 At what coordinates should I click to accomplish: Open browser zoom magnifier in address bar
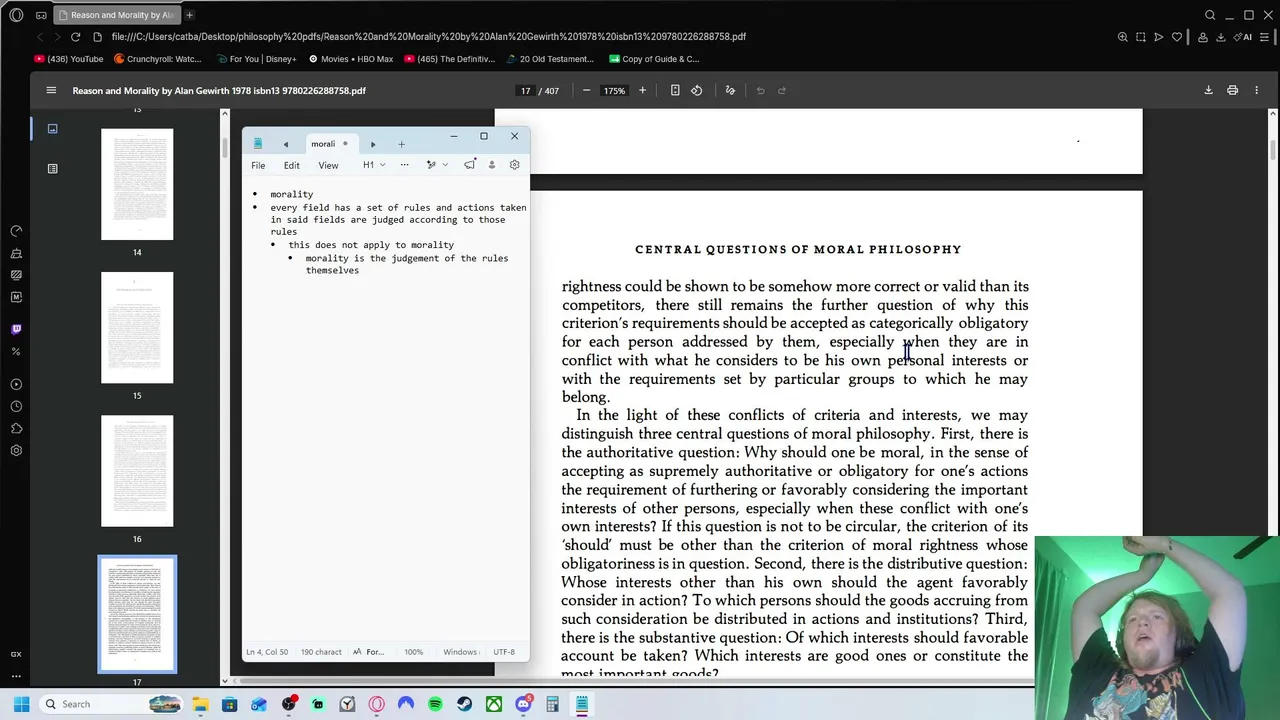[1122, 37]
